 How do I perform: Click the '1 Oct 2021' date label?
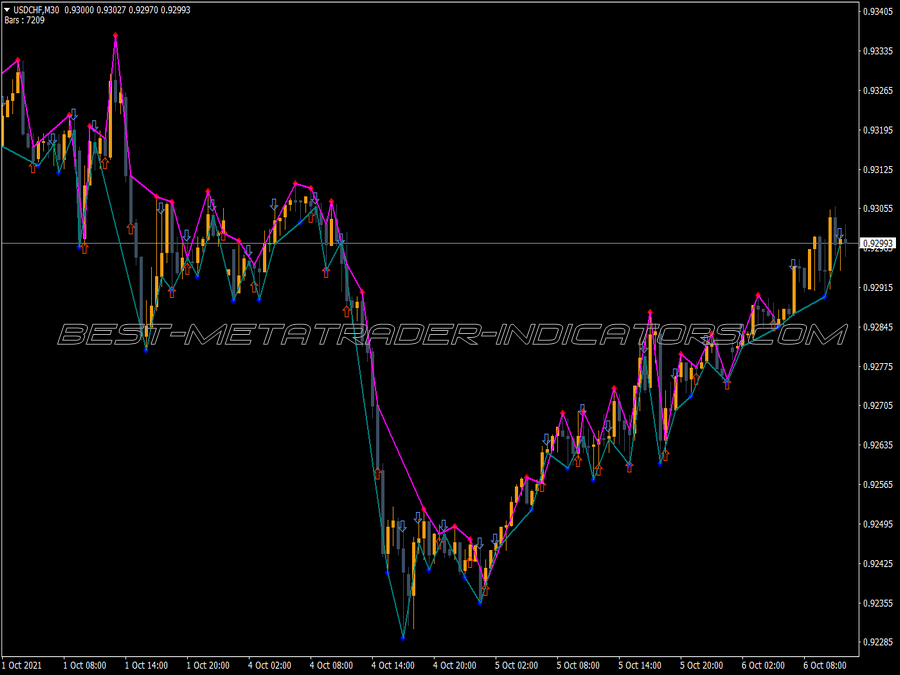22,665
